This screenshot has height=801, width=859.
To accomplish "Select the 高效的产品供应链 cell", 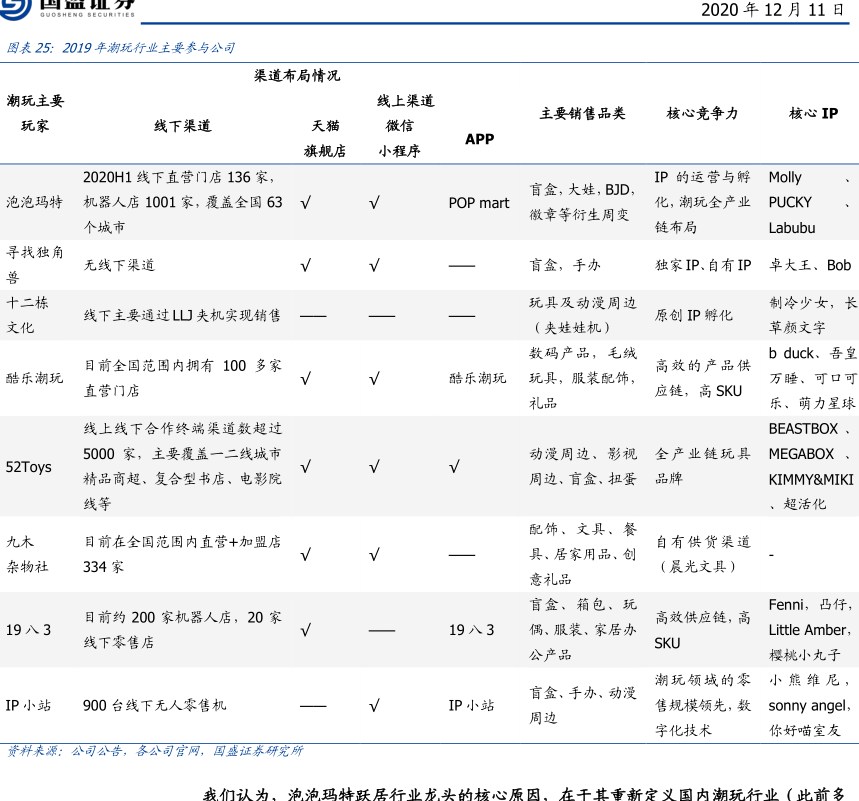I will (702, 378).
